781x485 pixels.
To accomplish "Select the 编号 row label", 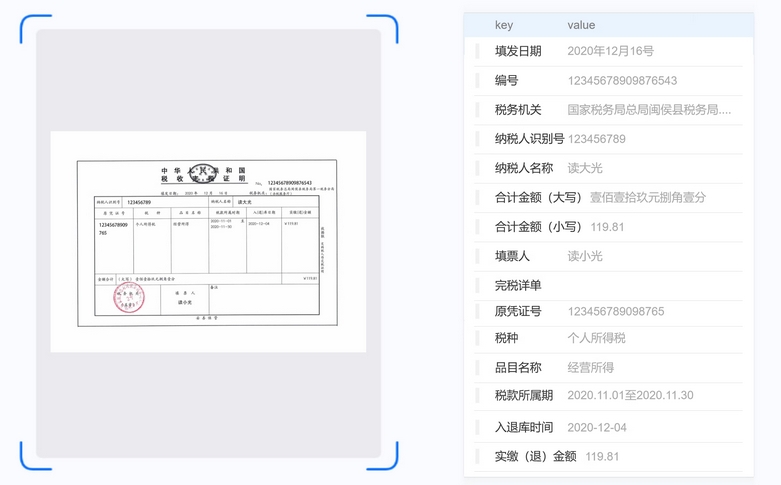I will (x=507, y=80).
